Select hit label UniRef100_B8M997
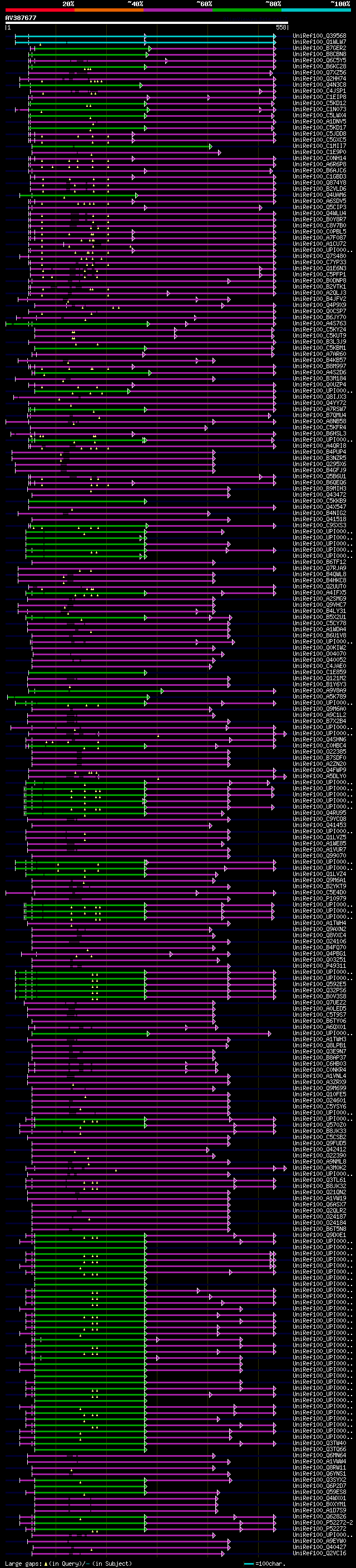 (x=319, y=367)
